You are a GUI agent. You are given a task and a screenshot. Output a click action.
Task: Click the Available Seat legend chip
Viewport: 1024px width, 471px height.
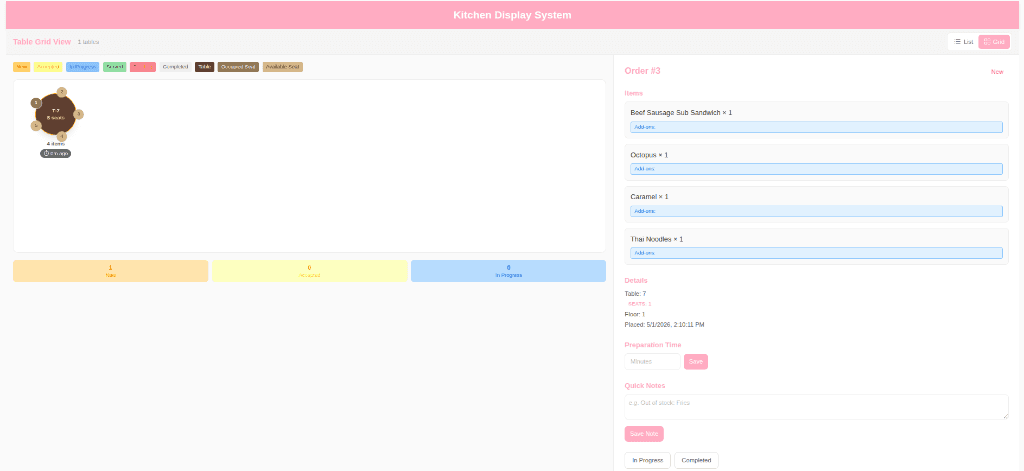pyautogui.click(x=283, y=67)
